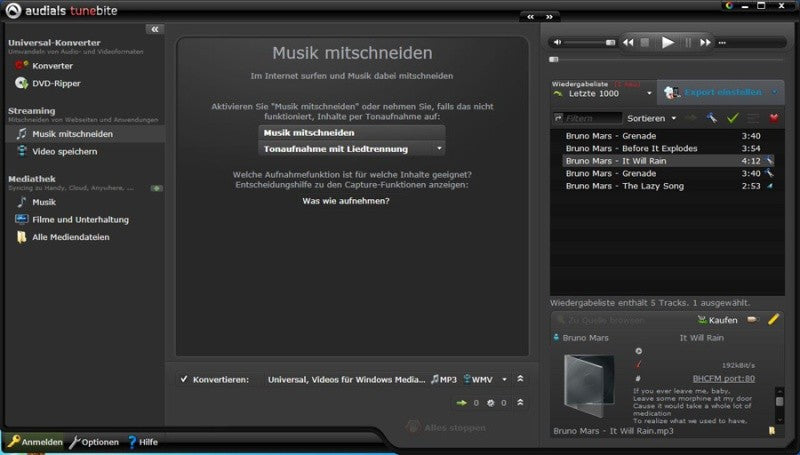Play the selected track
This screenshot has height=455, width=800.
(x=667, y=42)
